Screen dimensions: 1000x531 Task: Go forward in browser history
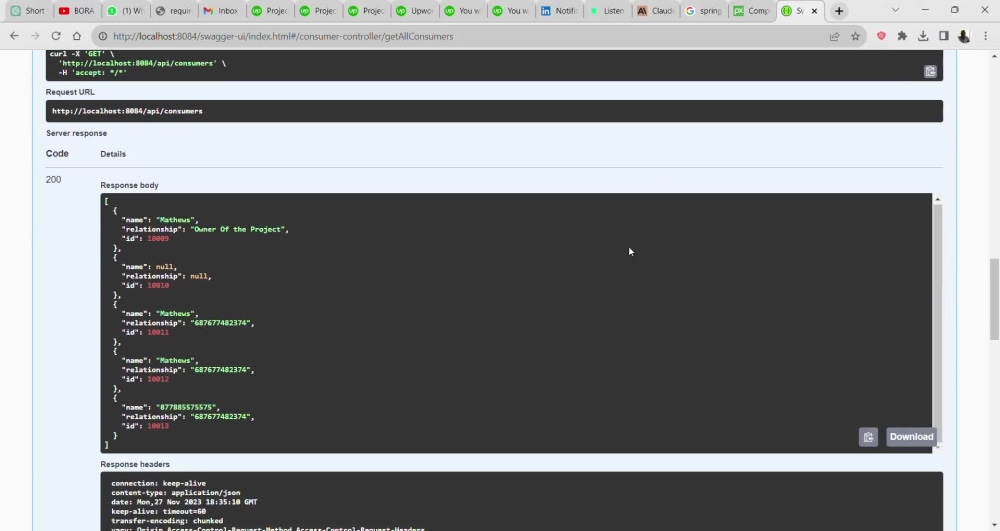[35, 36]
